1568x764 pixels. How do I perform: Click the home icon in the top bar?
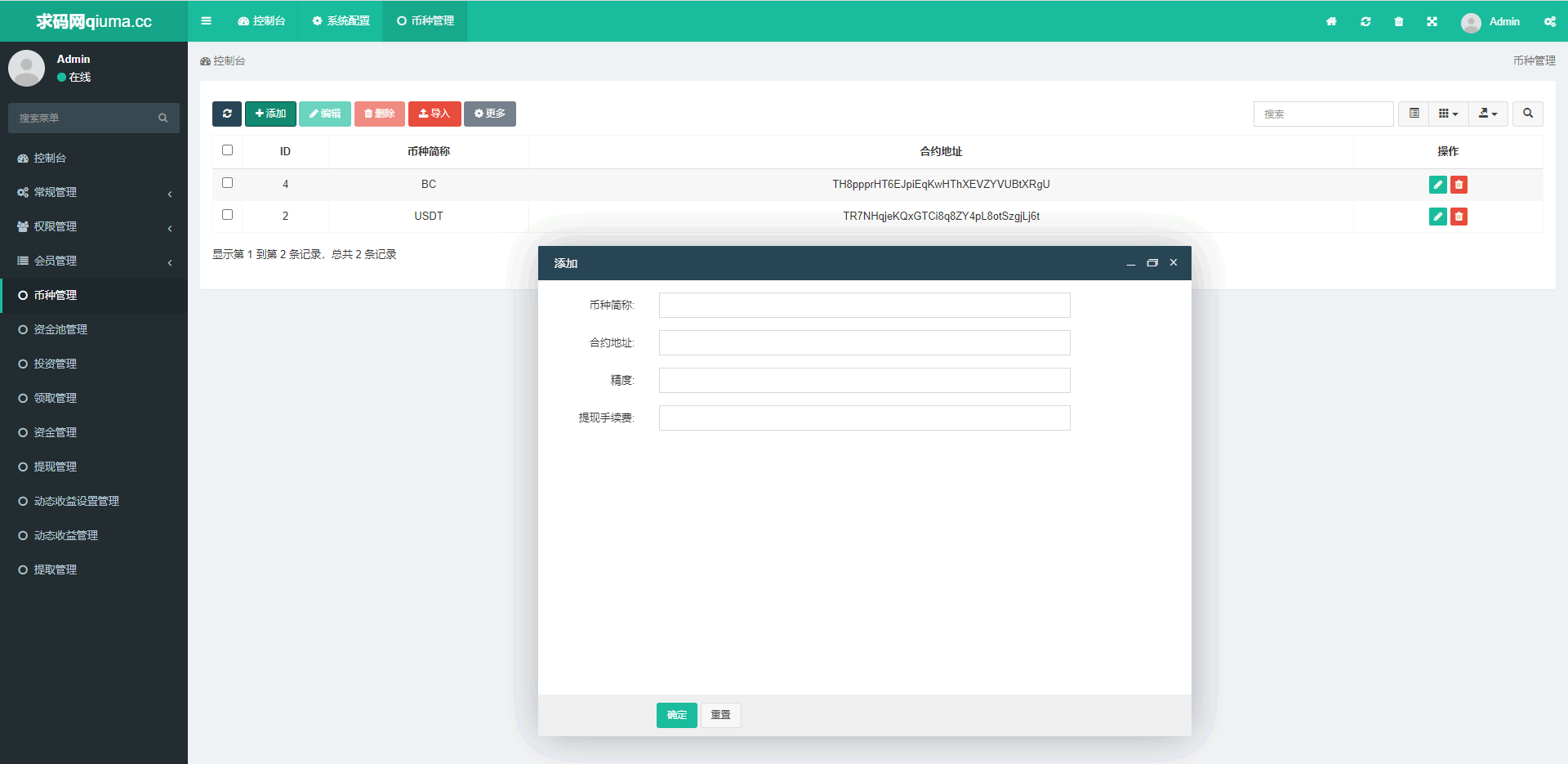coord(1331,21)
